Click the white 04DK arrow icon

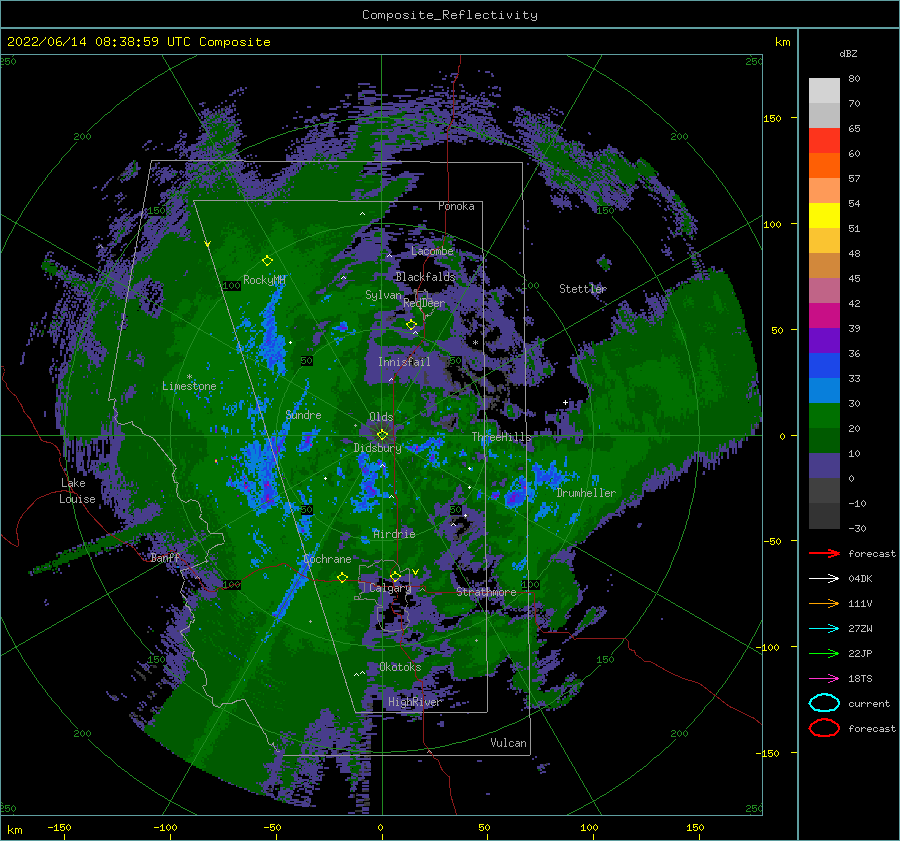[x=824, y=578]
